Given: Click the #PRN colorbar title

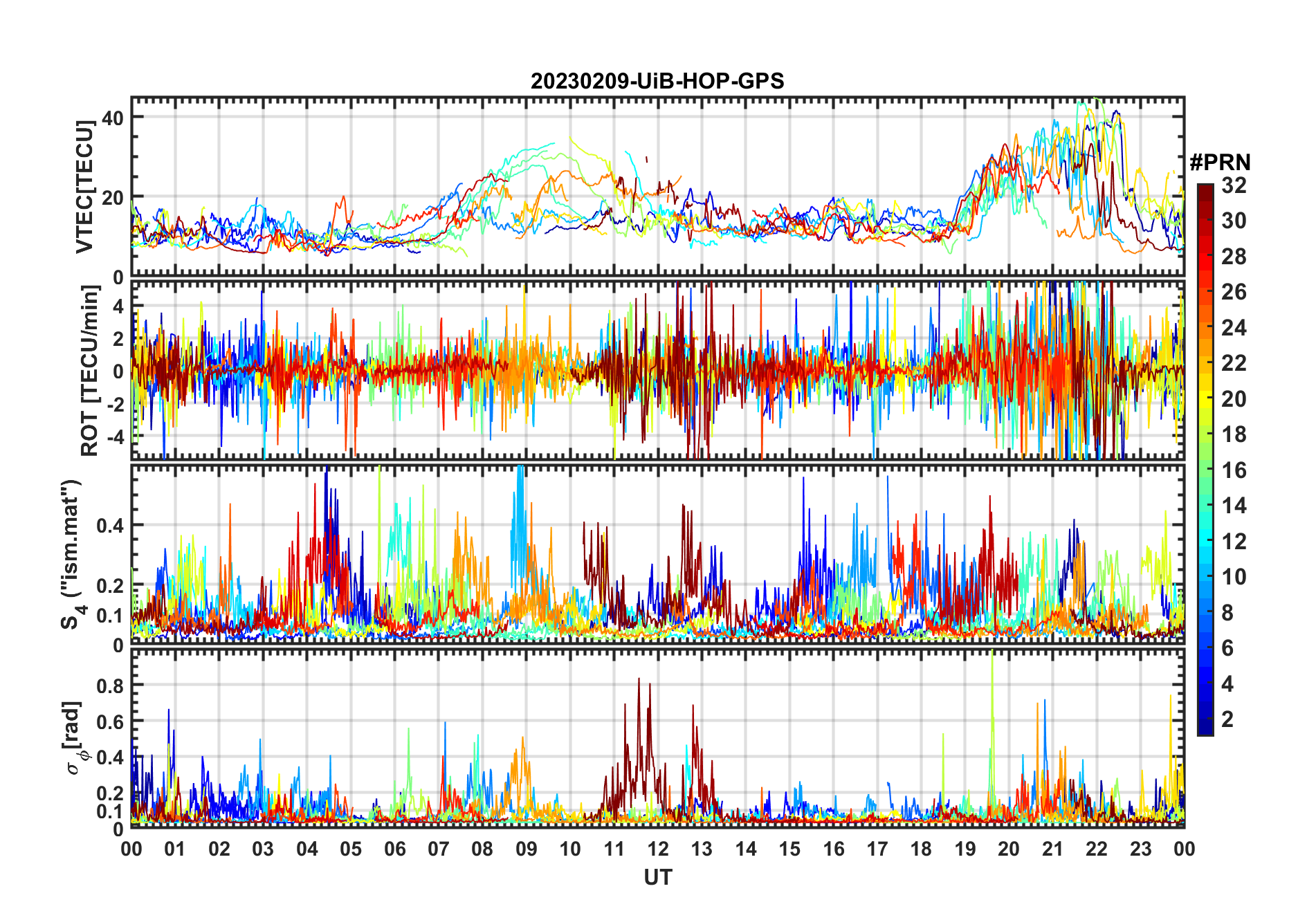Looking at the screenshot, I should [1220, 163].
